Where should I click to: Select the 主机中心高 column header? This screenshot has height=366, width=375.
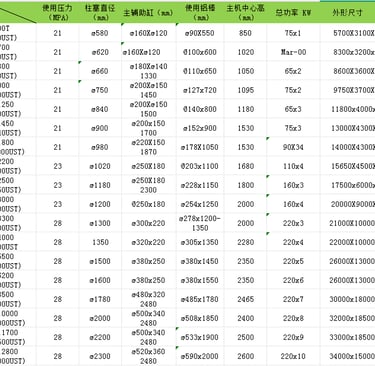245,12
